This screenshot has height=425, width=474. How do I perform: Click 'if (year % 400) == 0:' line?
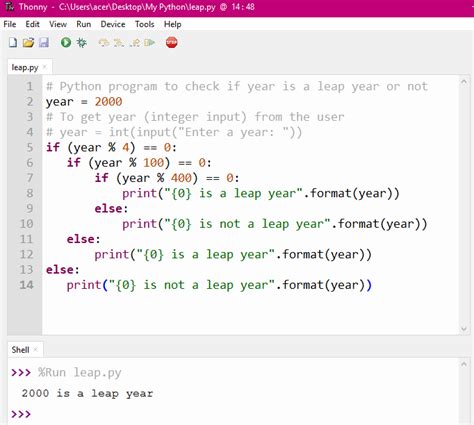tap(167, 178)
